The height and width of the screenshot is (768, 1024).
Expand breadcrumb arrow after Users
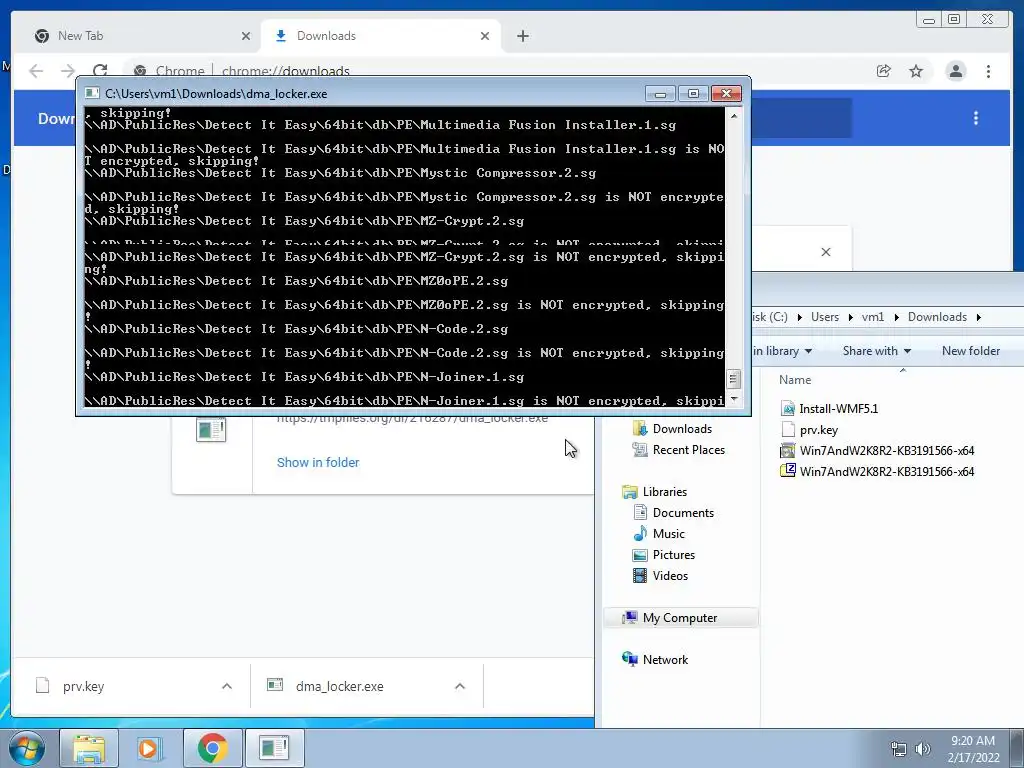[x=850, y=317]
